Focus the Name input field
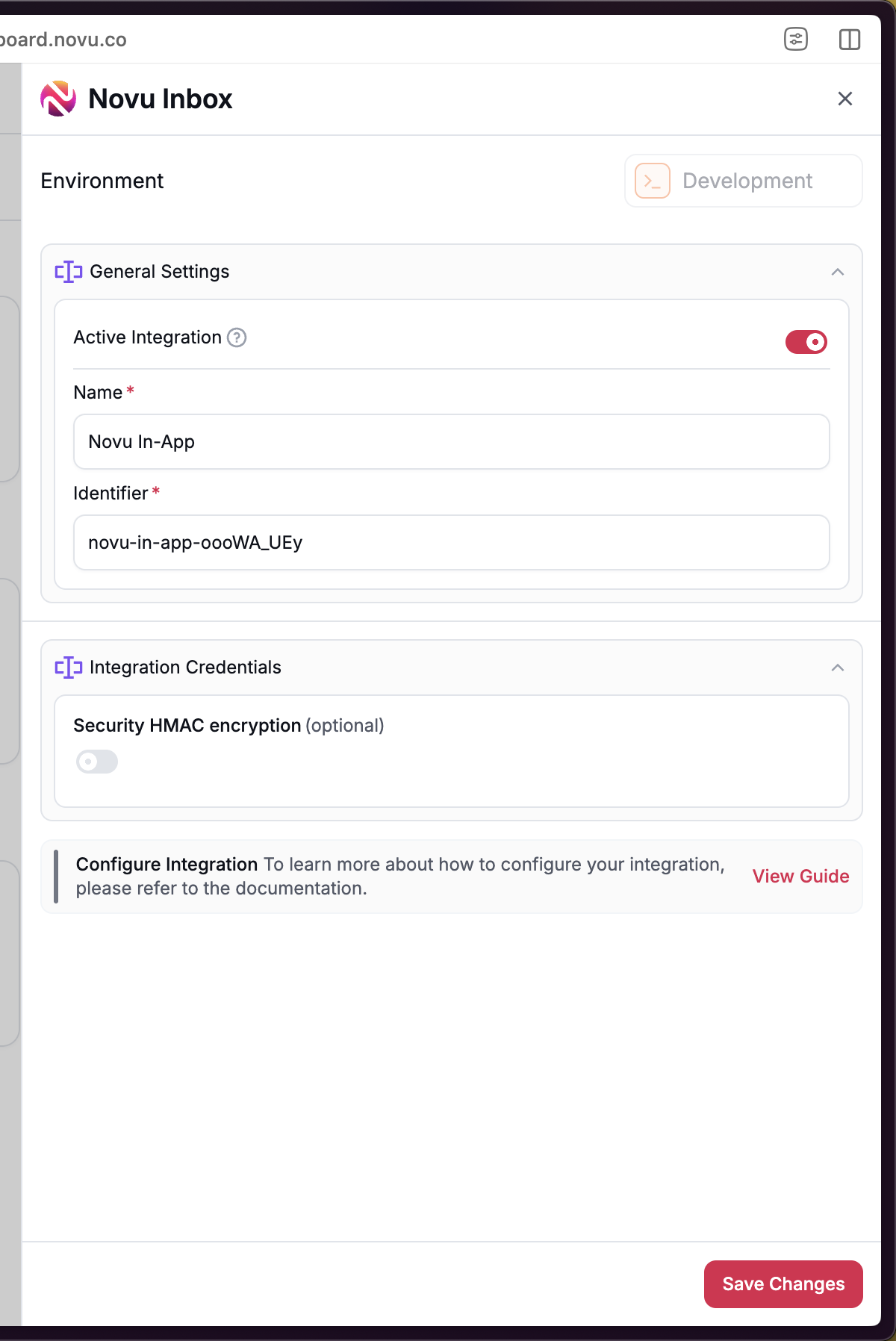 tap(451, 442)
